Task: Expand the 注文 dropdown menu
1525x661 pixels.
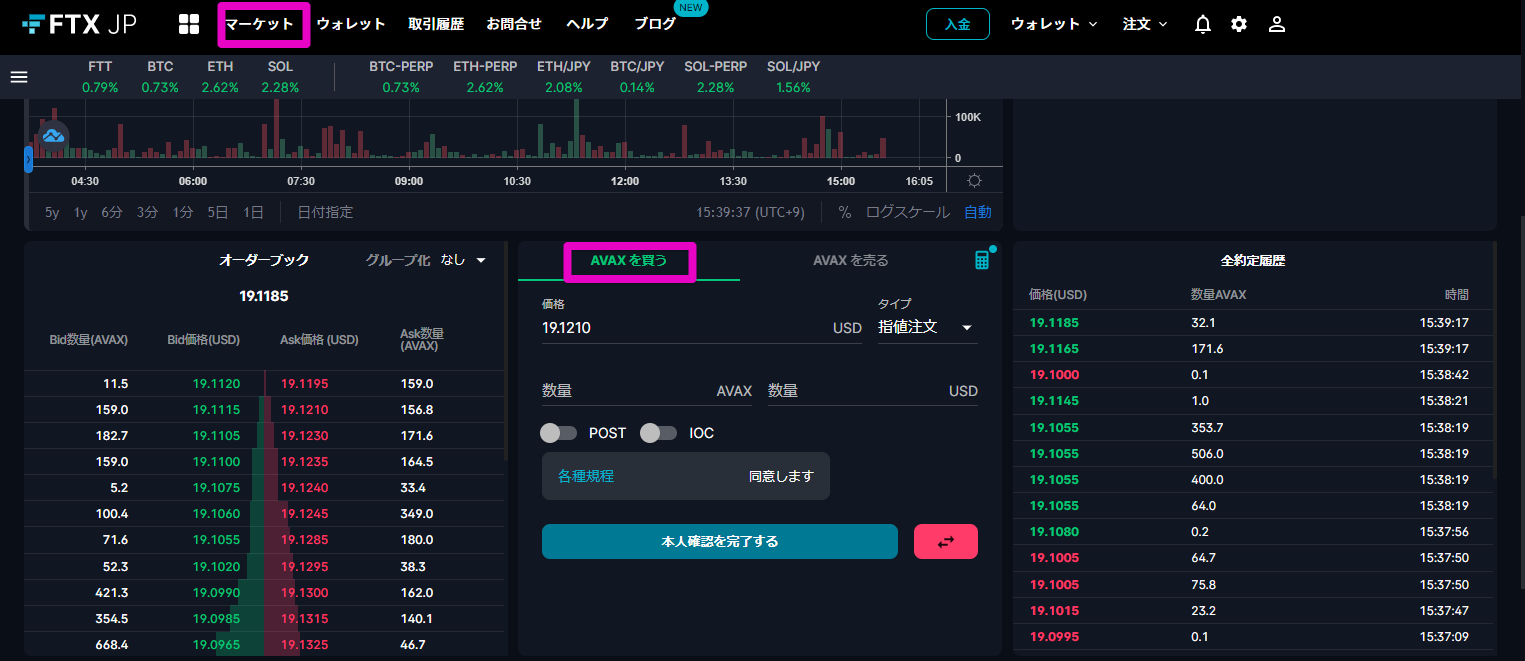Action: tap(1145, 24)
